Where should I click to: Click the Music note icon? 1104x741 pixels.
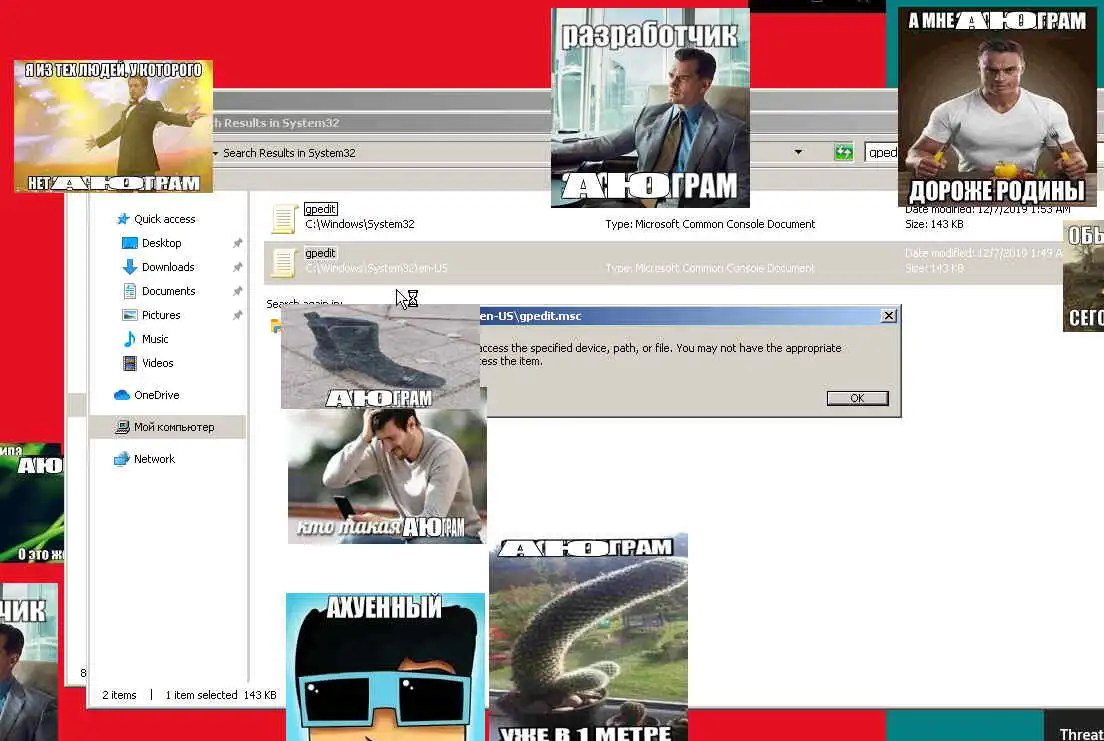click(130, 339)
